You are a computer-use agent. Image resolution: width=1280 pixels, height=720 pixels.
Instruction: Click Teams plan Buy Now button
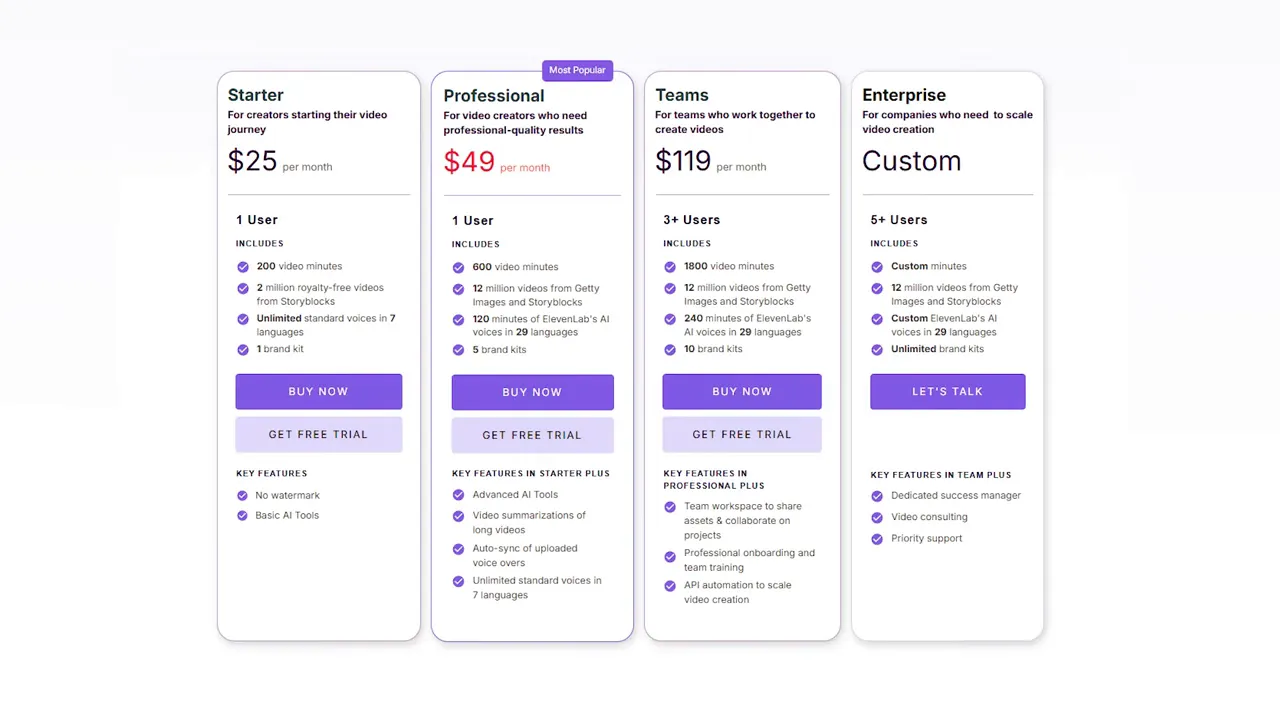[741, 392]
